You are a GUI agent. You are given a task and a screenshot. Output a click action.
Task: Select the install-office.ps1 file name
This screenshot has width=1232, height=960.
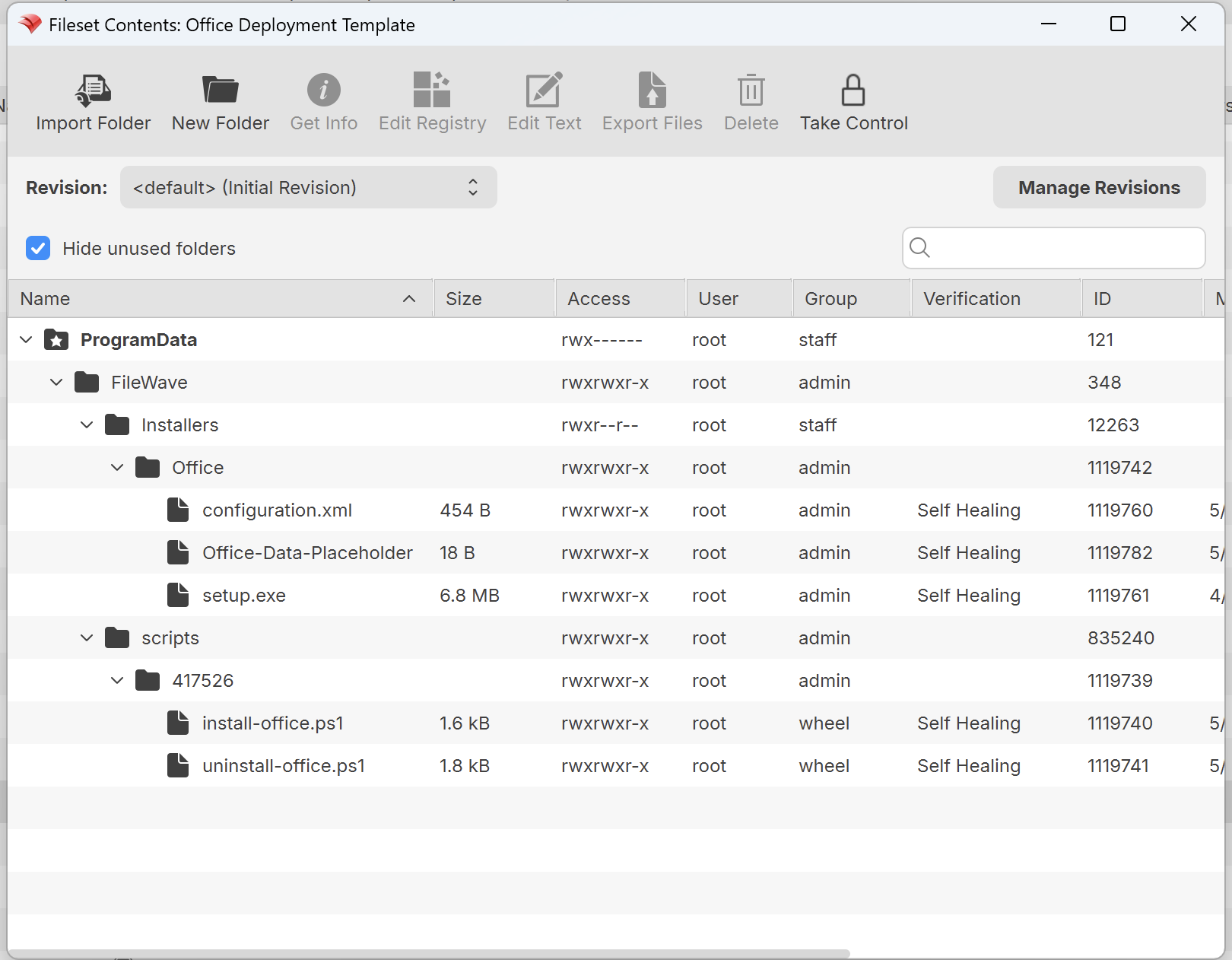click(273, 723)
